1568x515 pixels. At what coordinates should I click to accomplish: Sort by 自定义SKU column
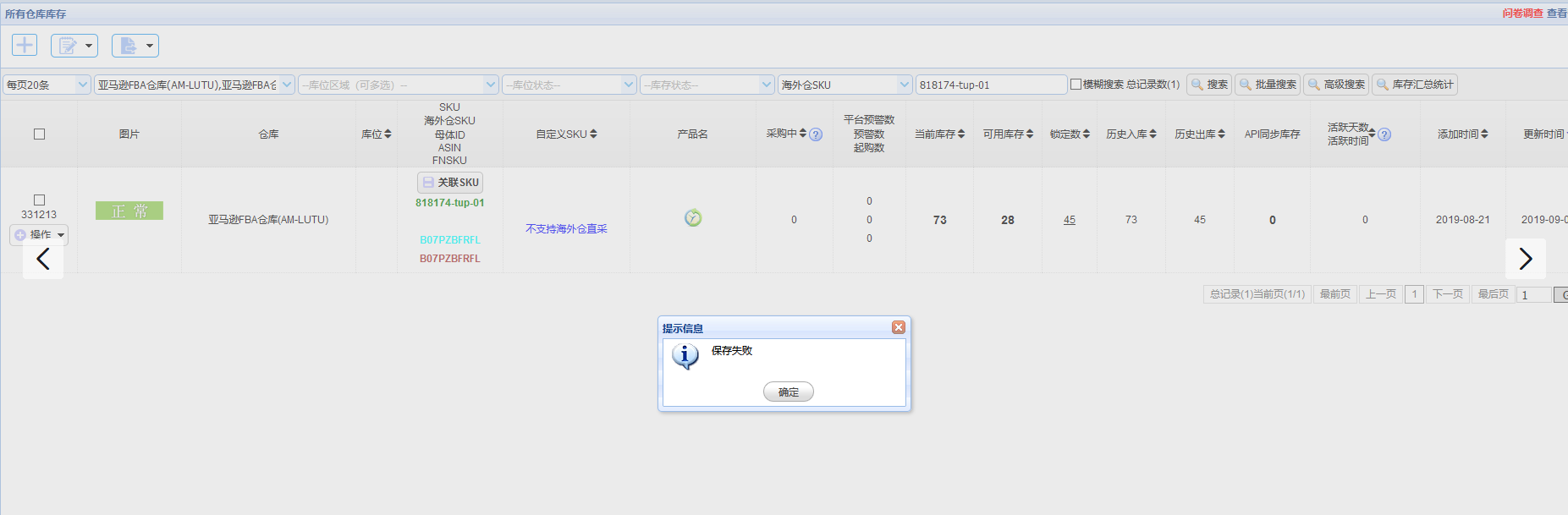click(567, 134)
